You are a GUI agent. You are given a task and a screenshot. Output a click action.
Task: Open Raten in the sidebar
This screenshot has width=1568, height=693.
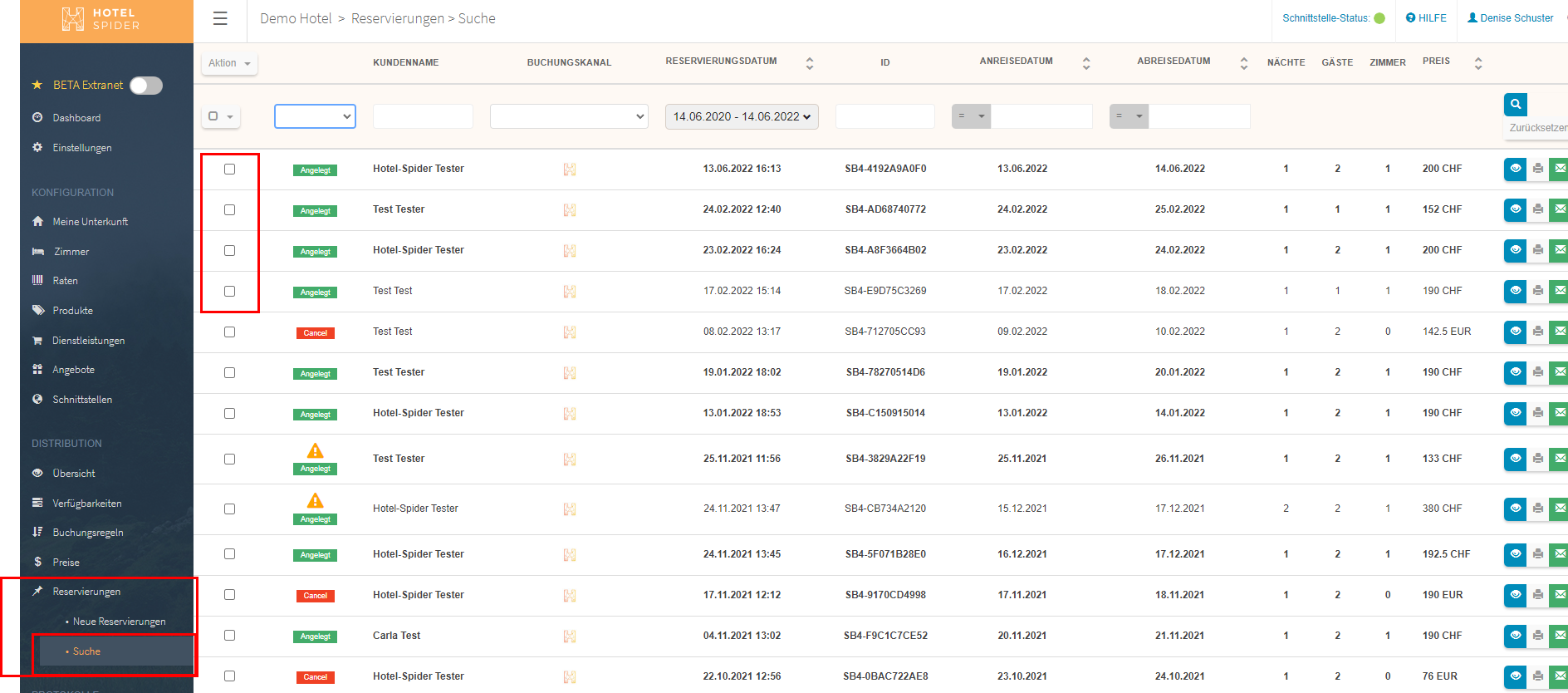[65, 281]
